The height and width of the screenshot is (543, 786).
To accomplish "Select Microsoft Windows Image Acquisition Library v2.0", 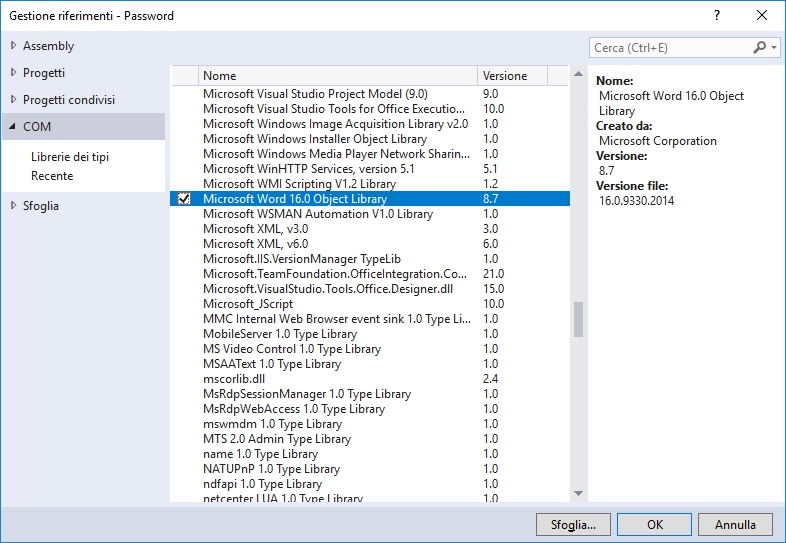I will pyautogui.click(x=369, y=124).
